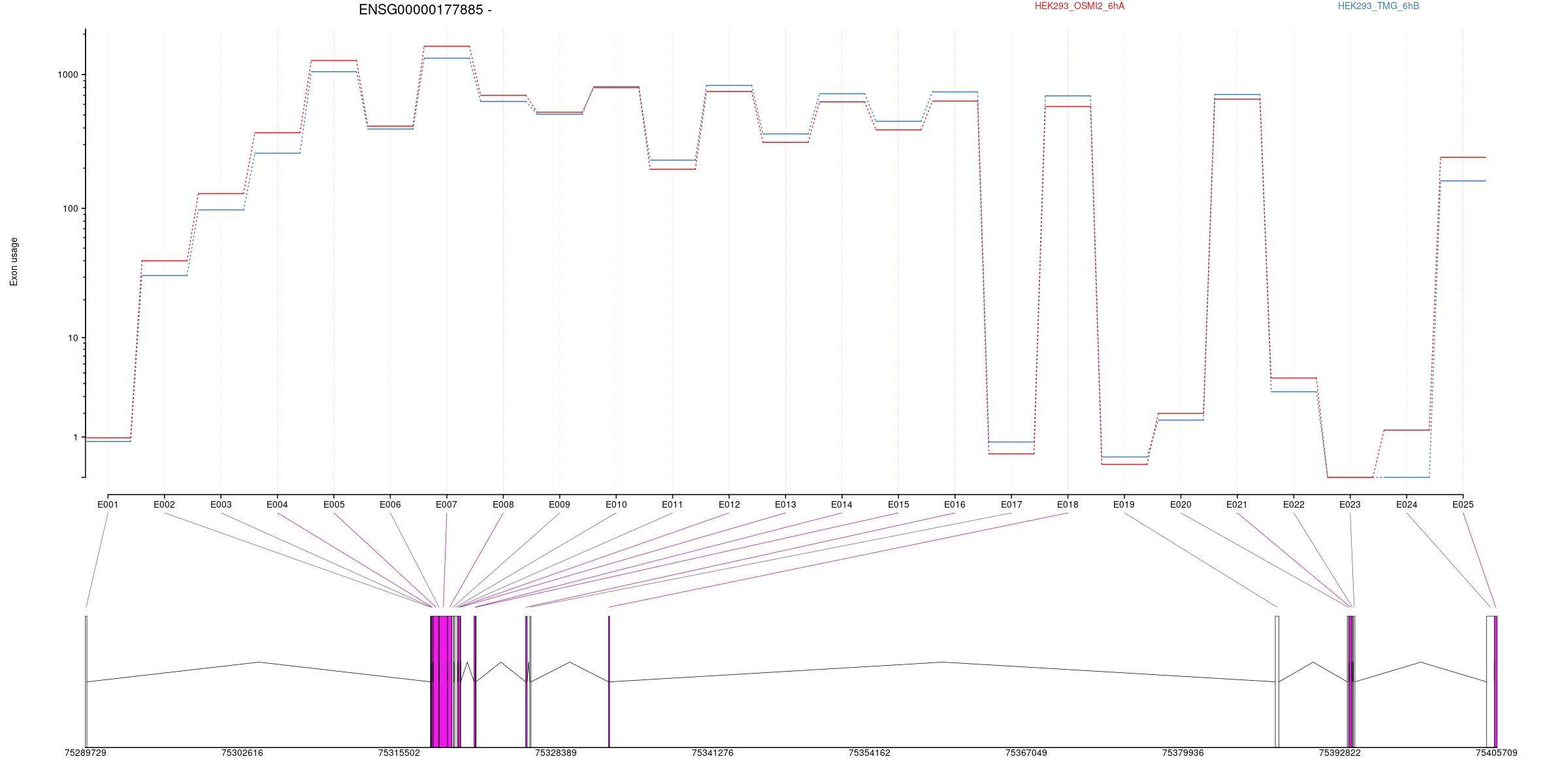Select the HEK293_TMG_6hB legend label
This screenshot has height=784, width=1568.
[1379, 6]
